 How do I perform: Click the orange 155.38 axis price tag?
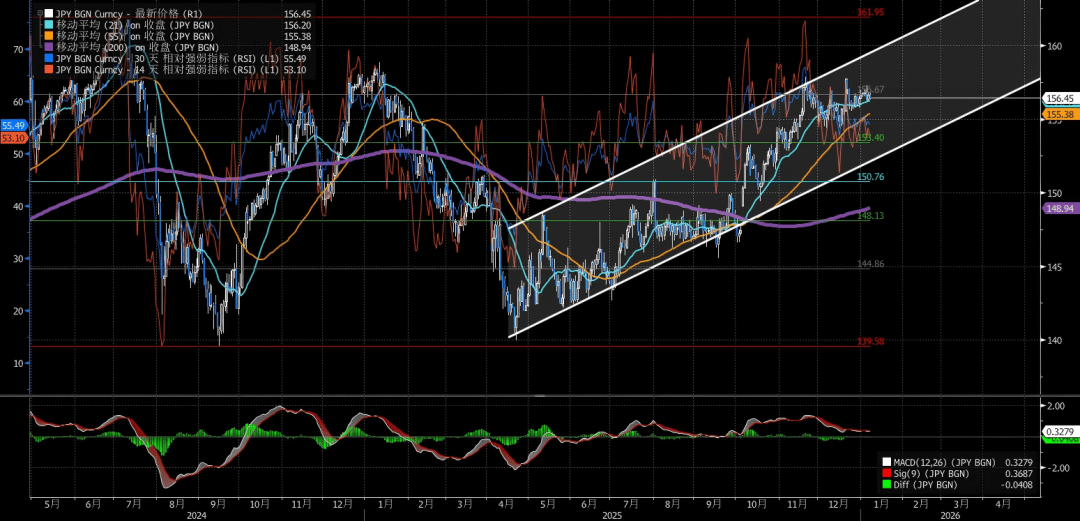click(1059, 115)
